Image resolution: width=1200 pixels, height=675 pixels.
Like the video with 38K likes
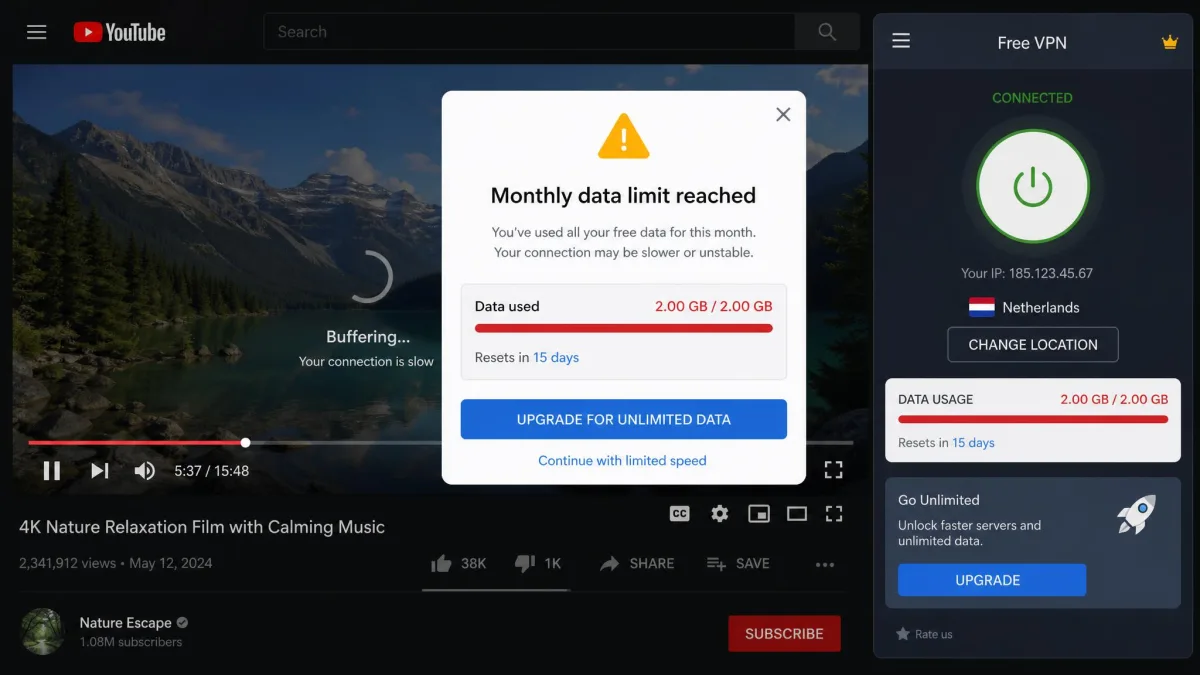[x=458, y=564]
